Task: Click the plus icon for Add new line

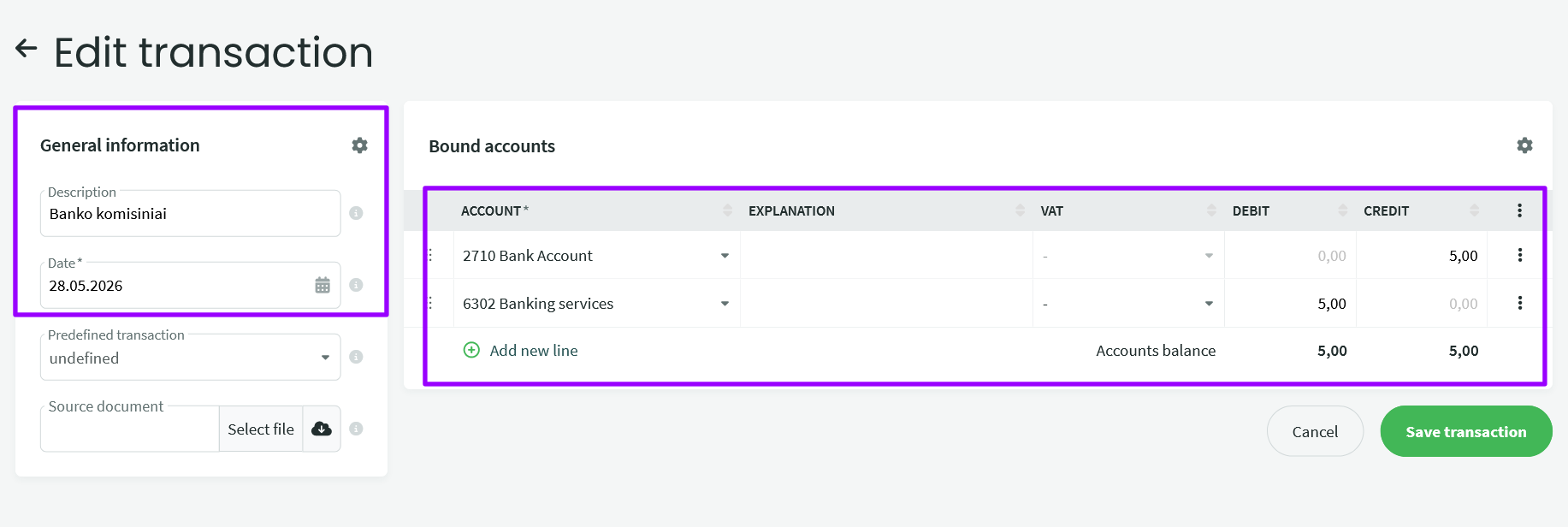Action: (x=471, y=350)
